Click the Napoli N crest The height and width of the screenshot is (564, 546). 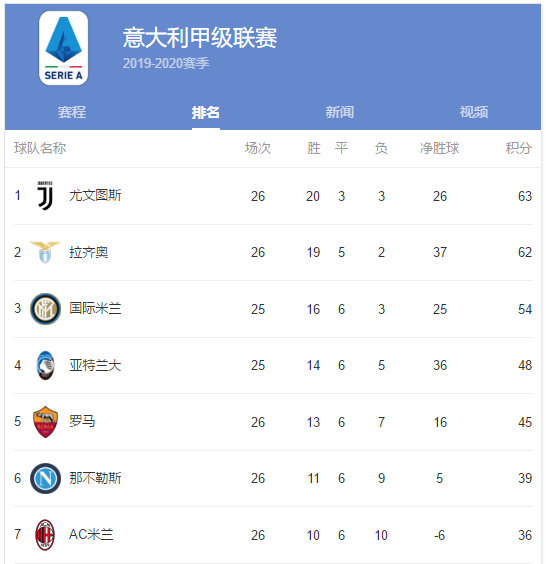coord(45,478)
